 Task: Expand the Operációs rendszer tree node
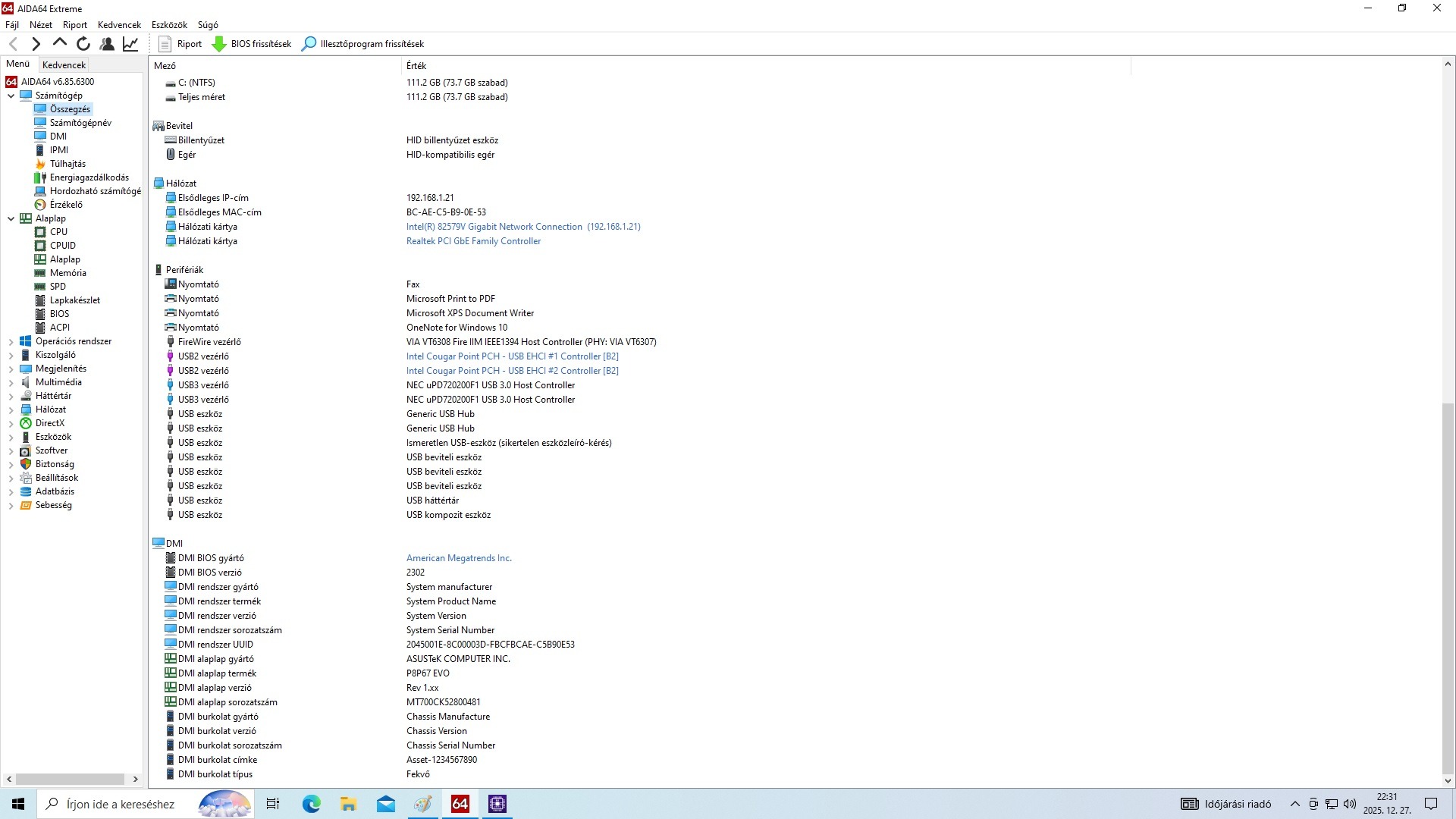pyautogui.click(x=11, y=342)
